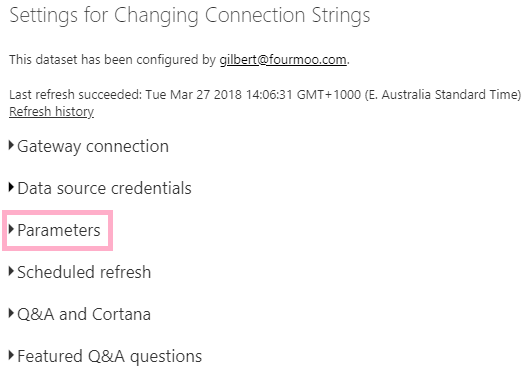Expand the Data source credentials section label

point(104,188)
